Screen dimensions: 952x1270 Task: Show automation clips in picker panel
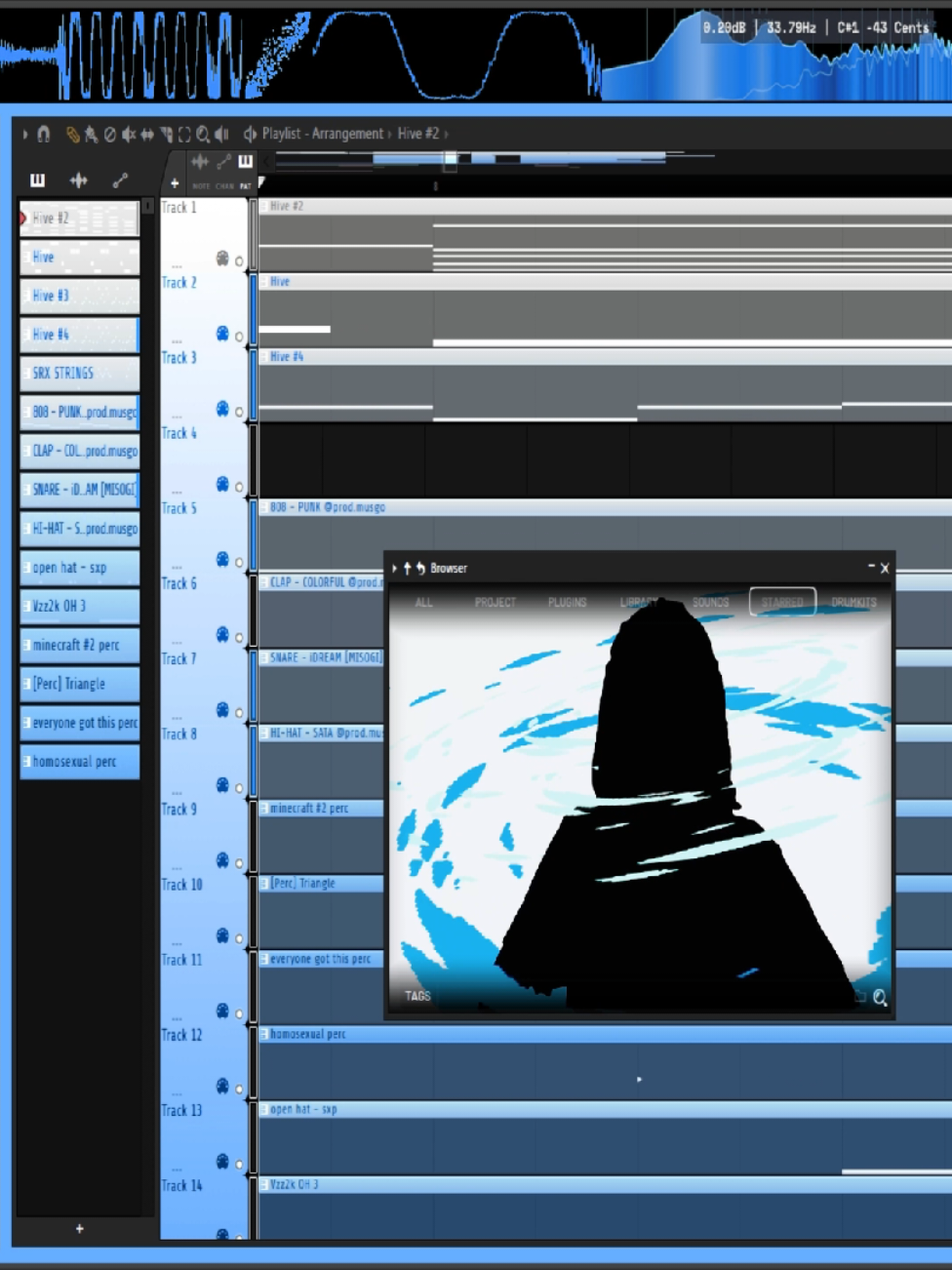pos(120,180)
